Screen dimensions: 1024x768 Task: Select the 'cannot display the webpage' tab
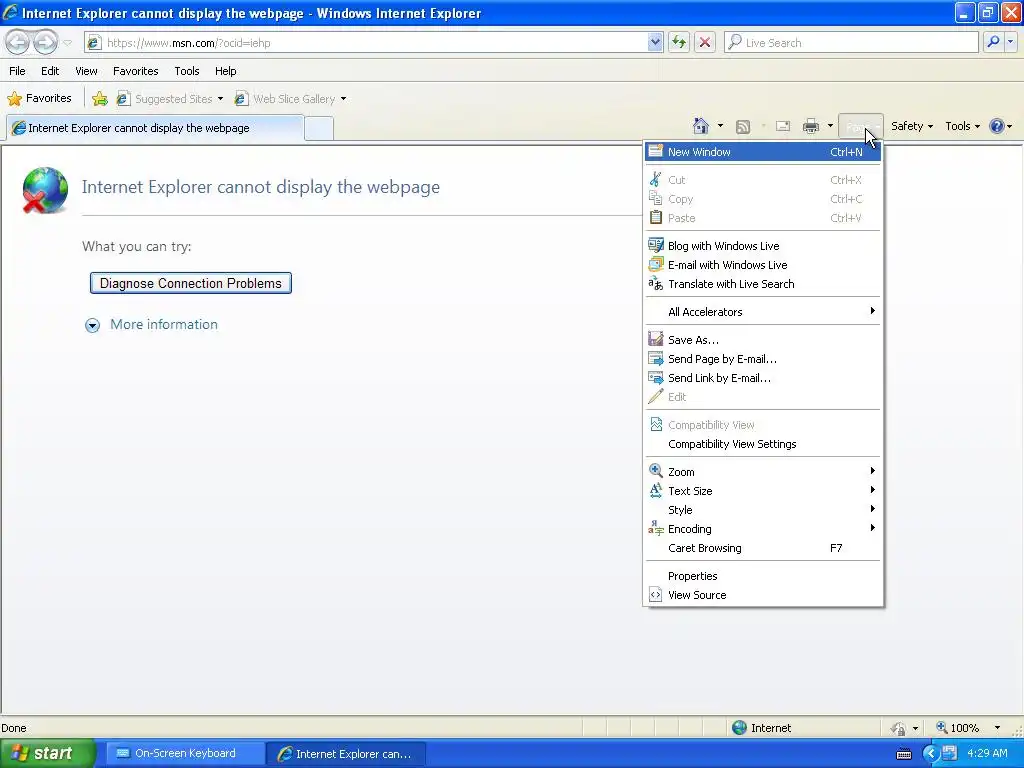(155, 127)
